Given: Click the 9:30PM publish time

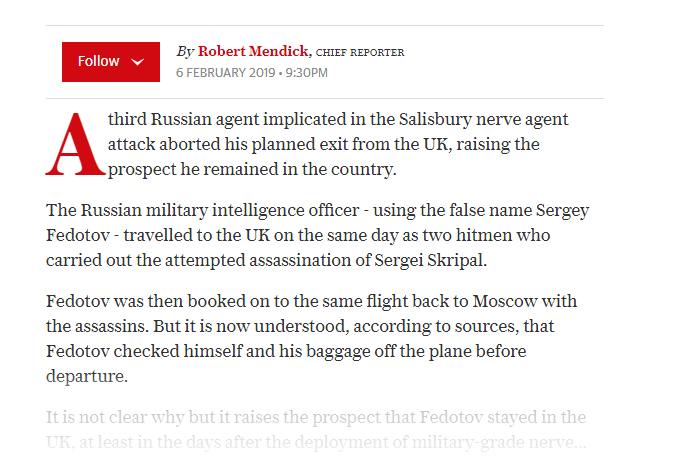Looking at the screenshot, I should 306,73.
